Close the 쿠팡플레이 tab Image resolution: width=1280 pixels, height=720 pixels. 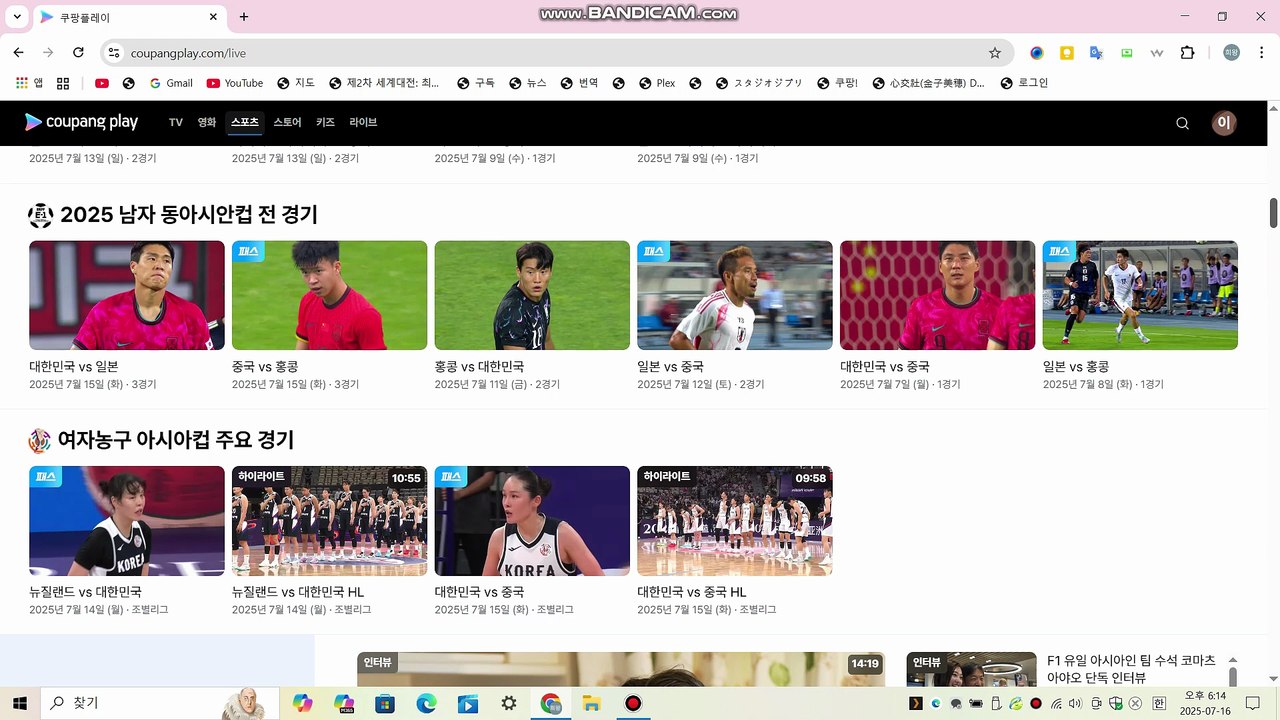pos(213,17)
